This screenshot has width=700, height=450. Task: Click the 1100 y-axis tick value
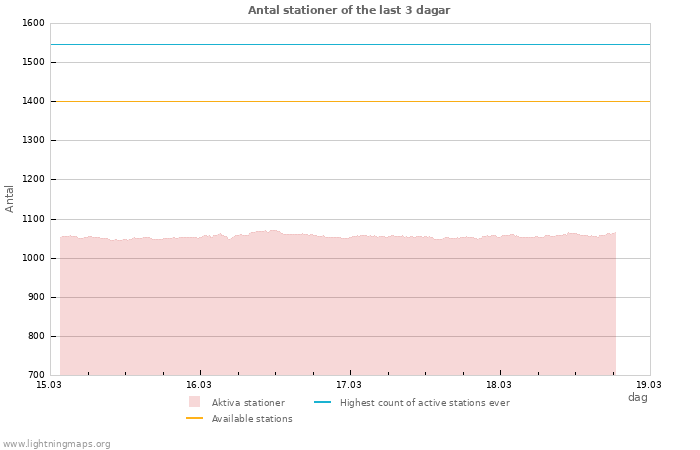click(33, 219)
